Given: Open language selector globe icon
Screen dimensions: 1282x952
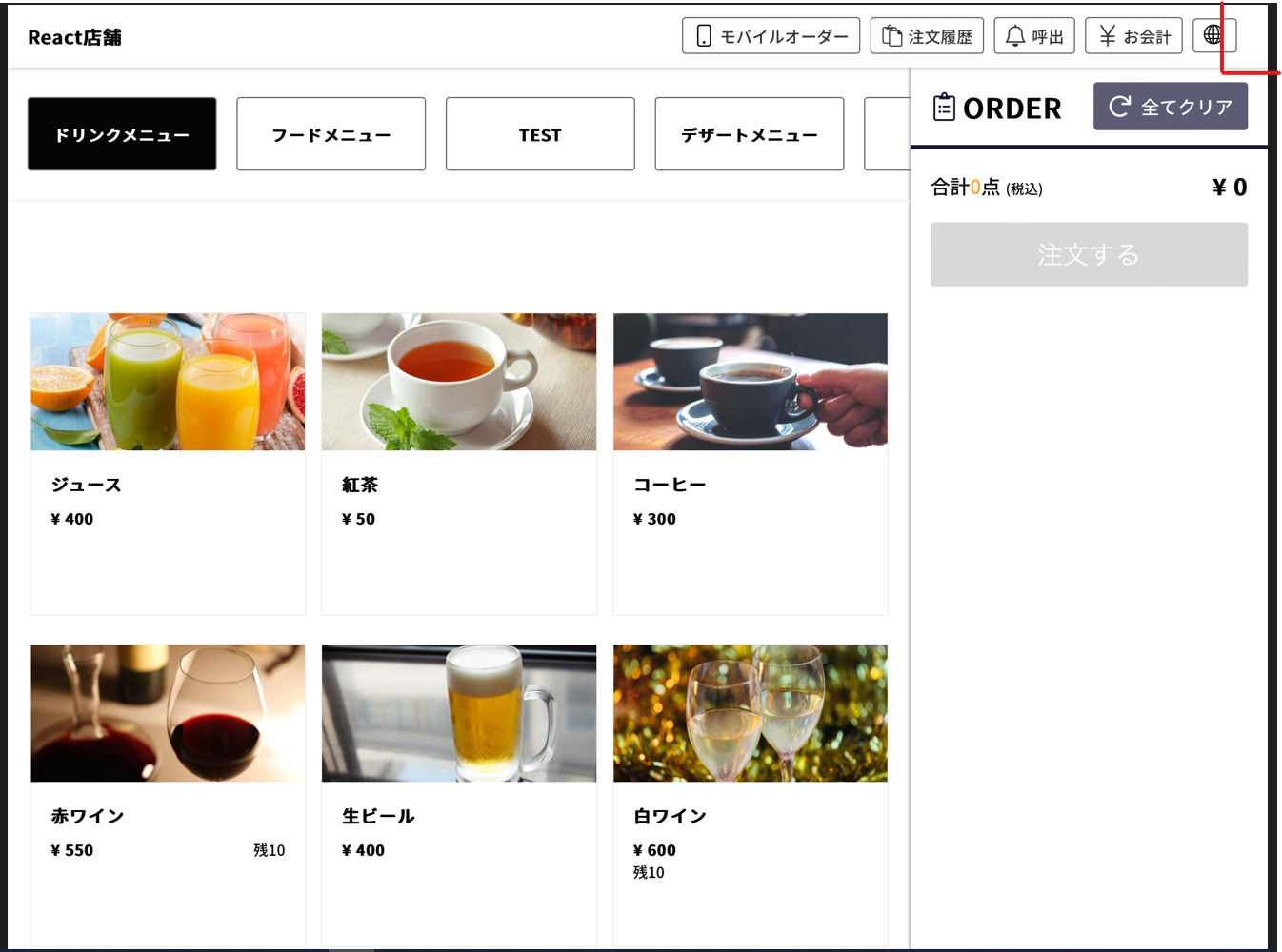Looking at the screenshot, I should tap(1212, 35).
